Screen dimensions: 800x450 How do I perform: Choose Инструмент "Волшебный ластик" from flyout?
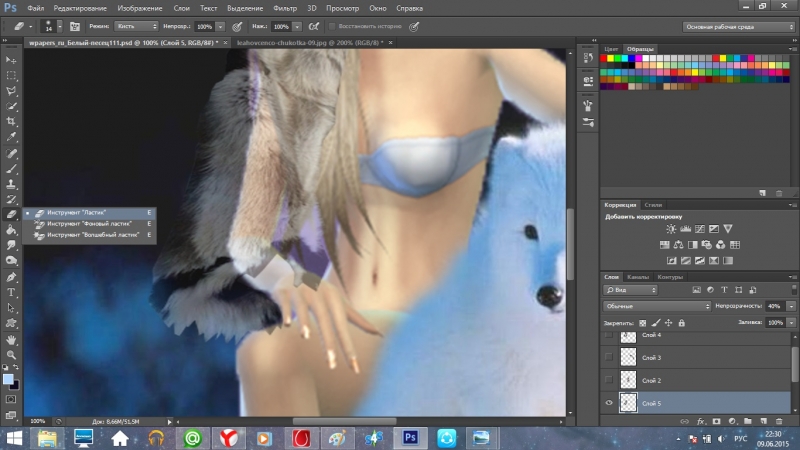89,235
